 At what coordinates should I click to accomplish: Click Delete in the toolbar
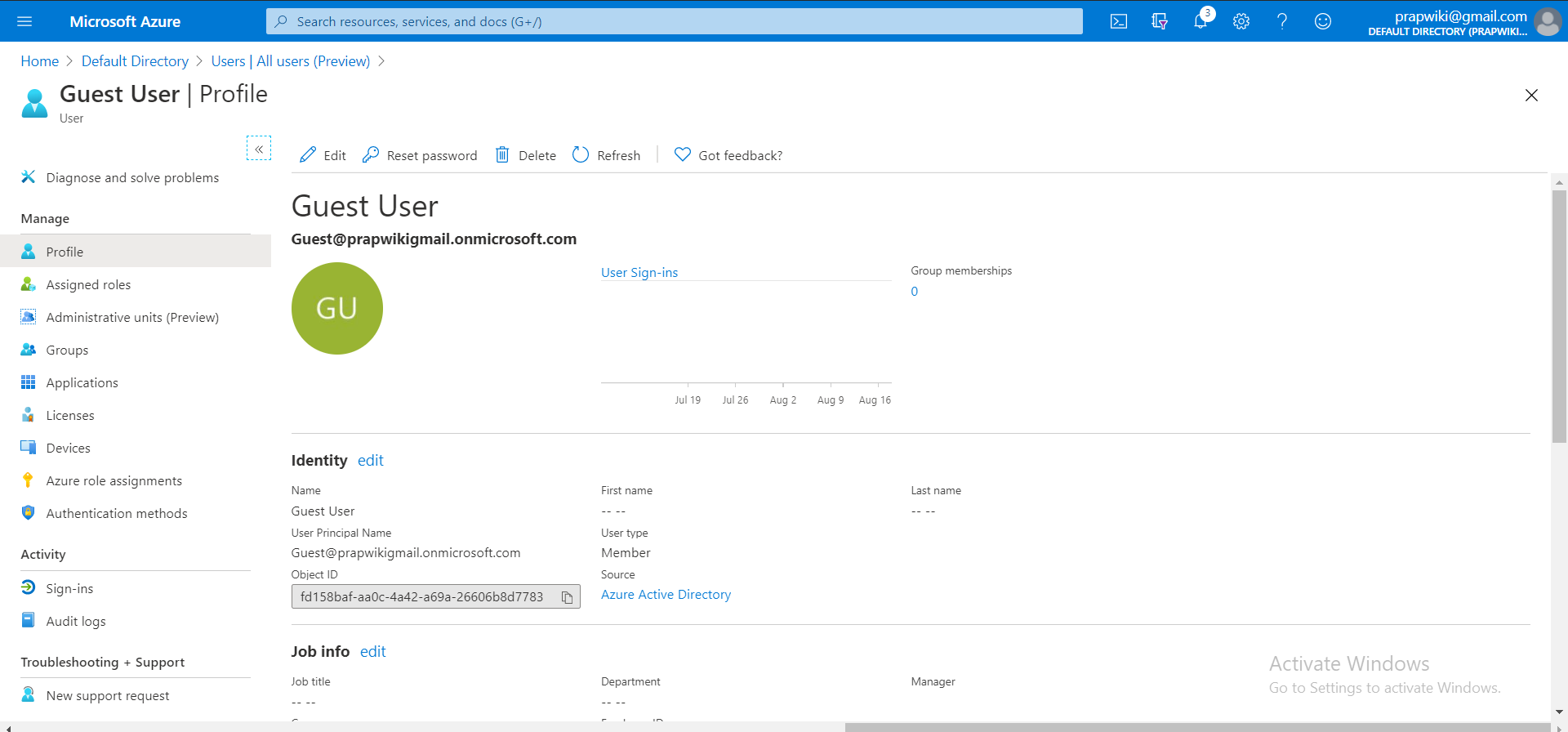pyautogui.click(x=526, y=155)
